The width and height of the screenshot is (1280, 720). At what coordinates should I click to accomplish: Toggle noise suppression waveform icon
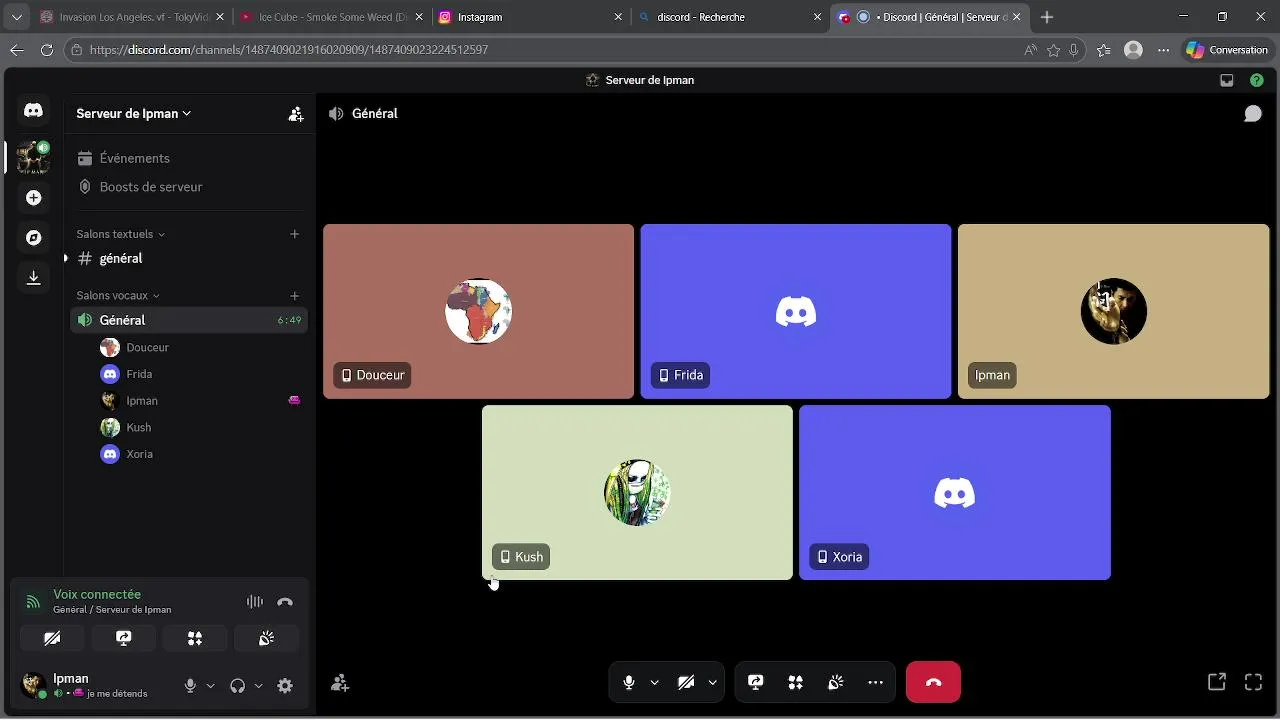[x=255, y=602]
